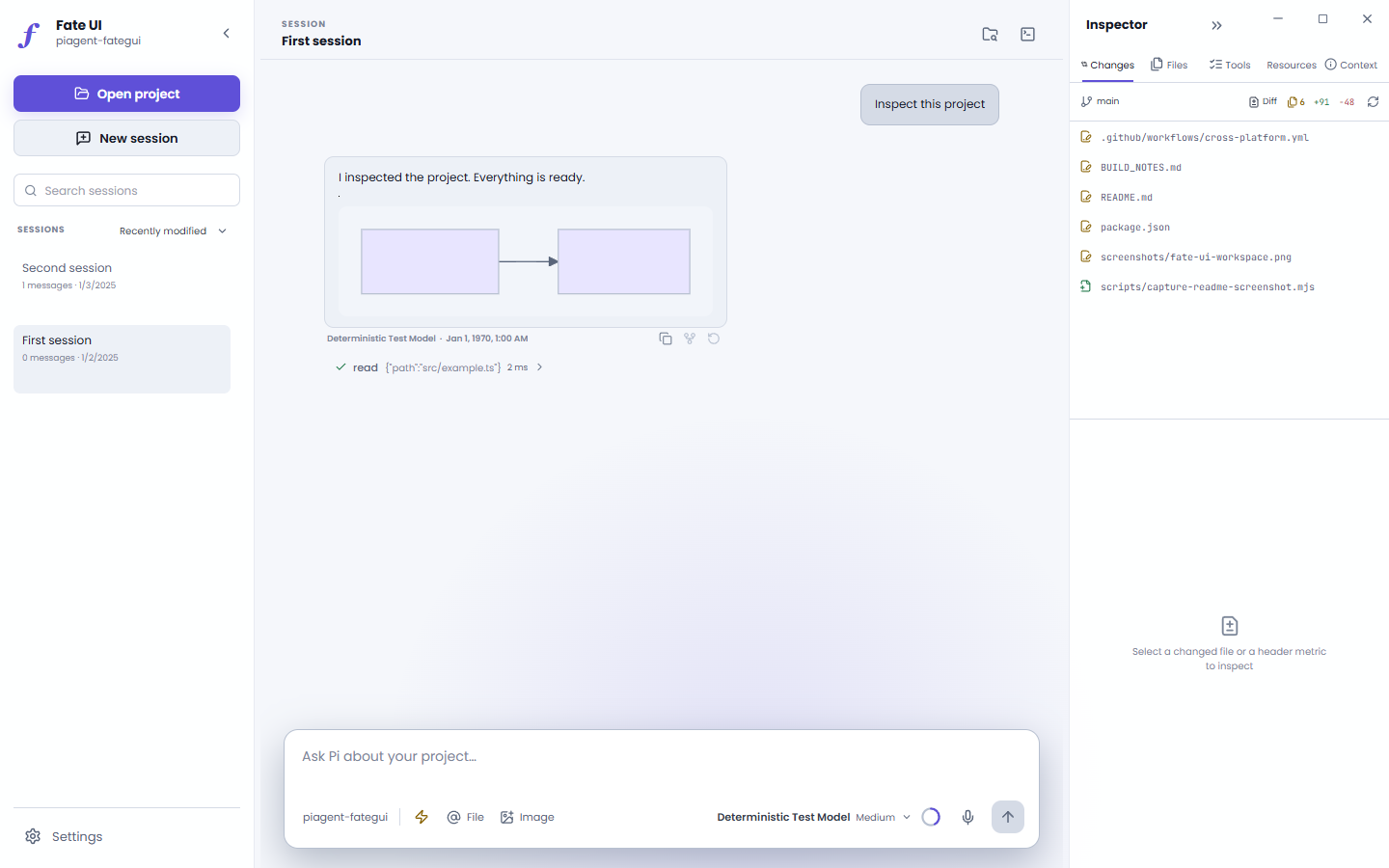Switch to the Resources tab
The image size is (1389, 868).
[x=1292, y=65]
